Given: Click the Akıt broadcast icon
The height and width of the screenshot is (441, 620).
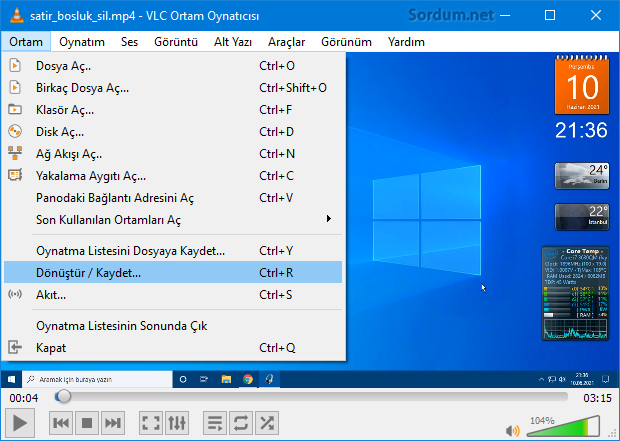Looking at the screenshot, I should (x=15, y=294).
